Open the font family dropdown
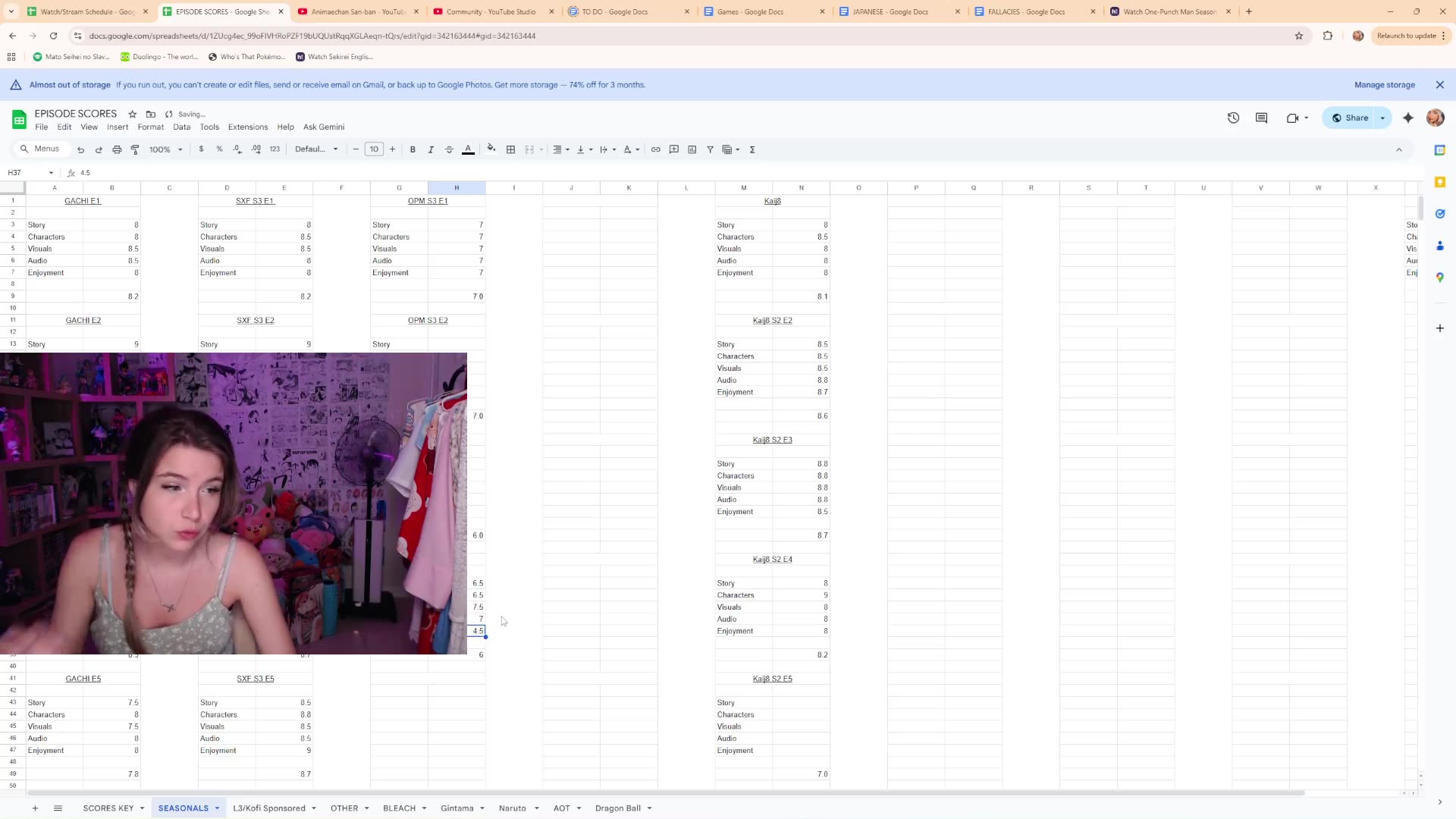The height and width of the screenshot is (819, 1456). pos(316,149)
